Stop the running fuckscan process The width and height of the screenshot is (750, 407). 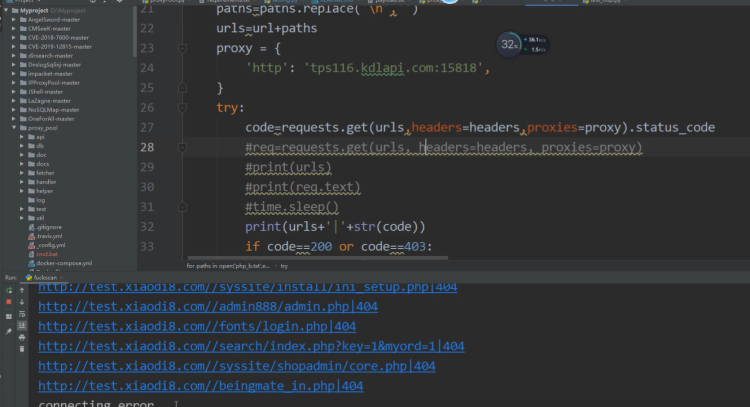pyautogui.click(x=9, y=302)
